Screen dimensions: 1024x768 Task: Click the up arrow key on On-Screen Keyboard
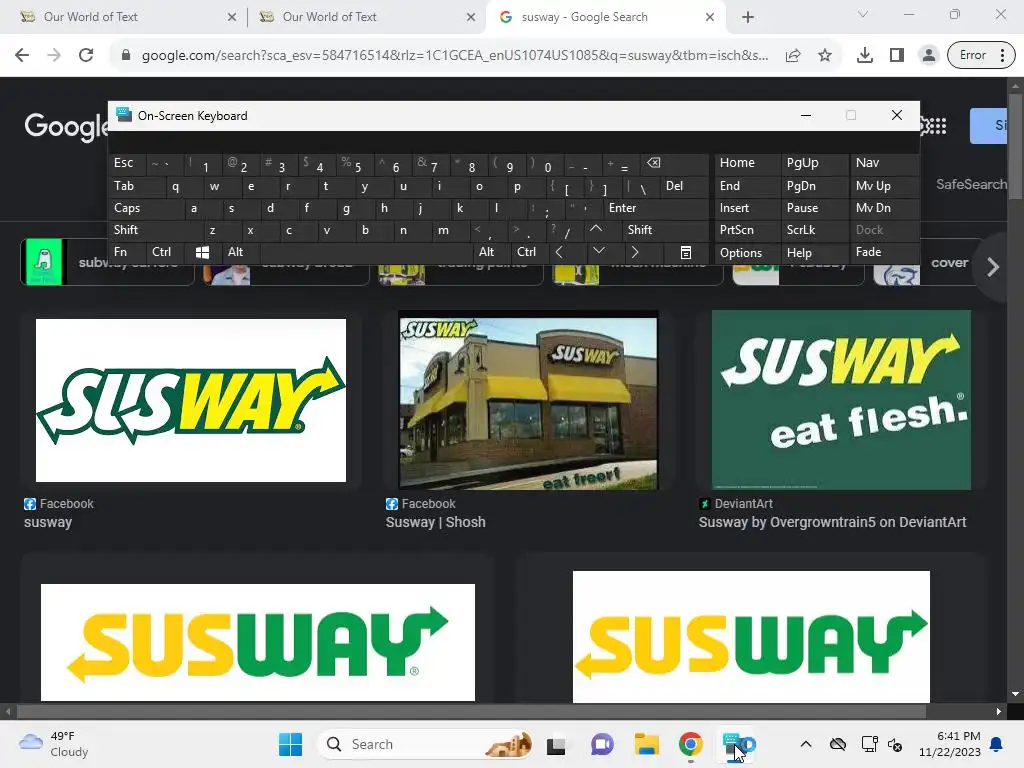[x=596, y=230]
